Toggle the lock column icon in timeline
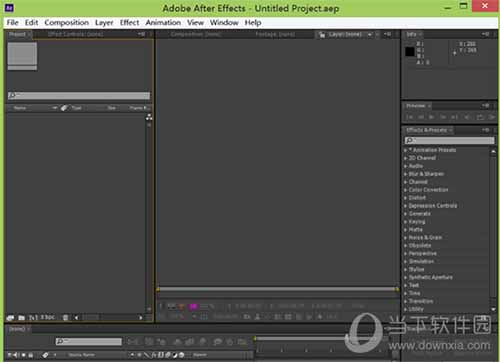The image size is (500, 362). (31, 355)
